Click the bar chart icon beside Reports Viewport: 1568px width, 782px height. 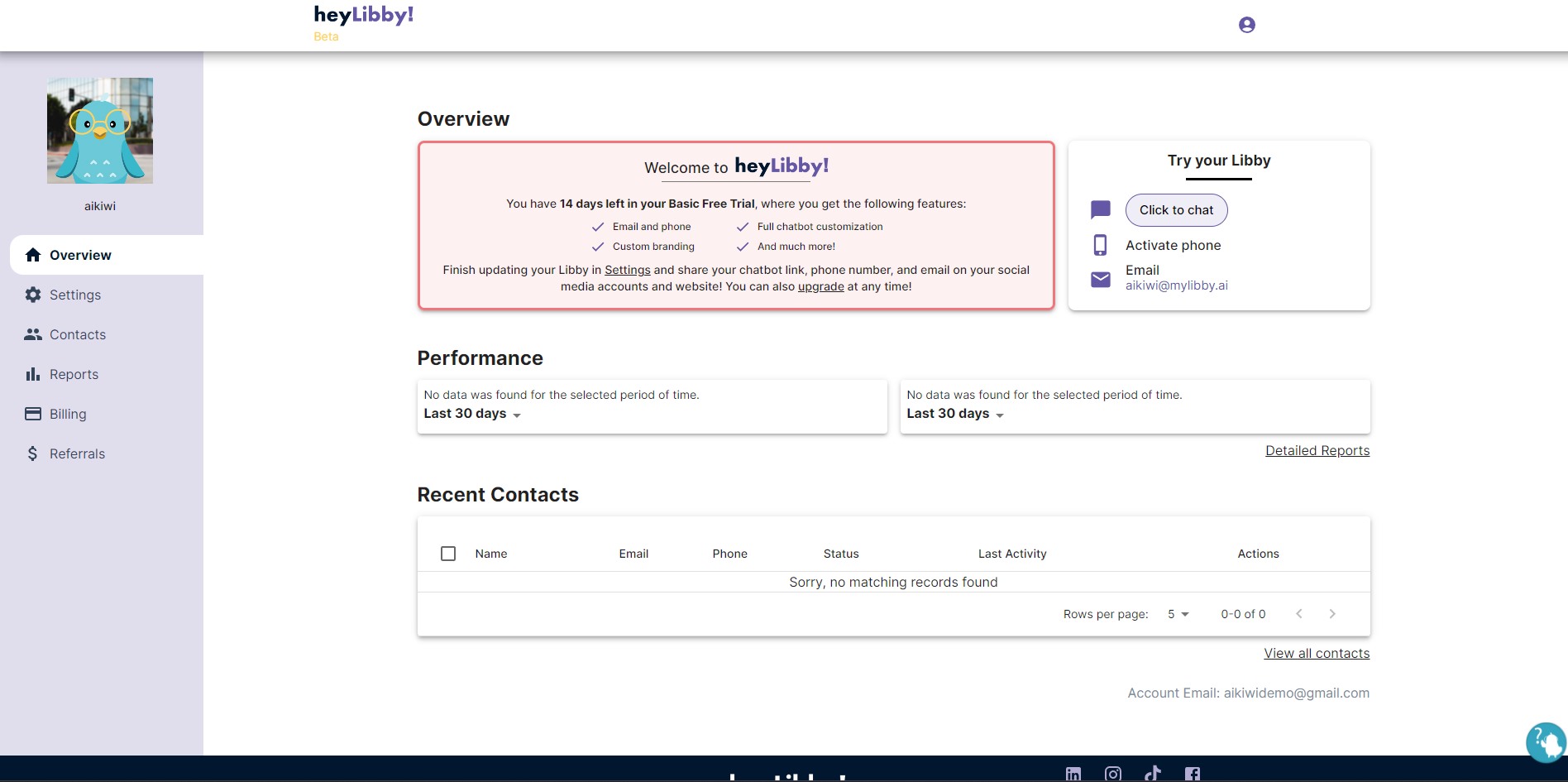33,374
